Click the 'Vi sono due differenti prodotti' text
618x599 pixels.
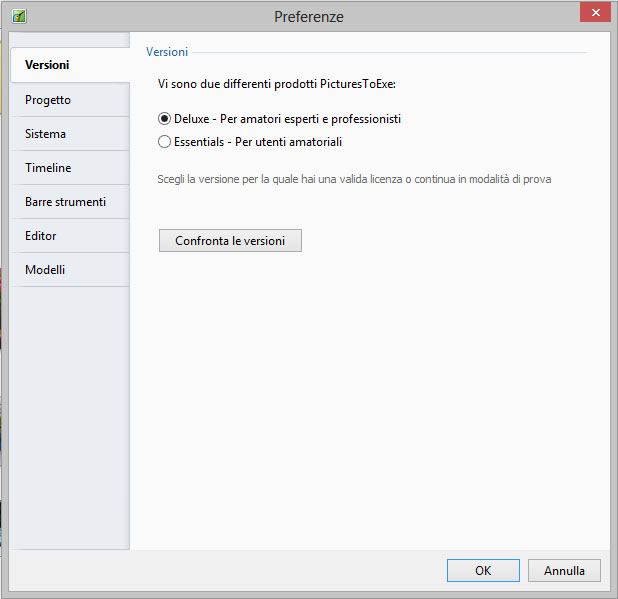point(284,86)
